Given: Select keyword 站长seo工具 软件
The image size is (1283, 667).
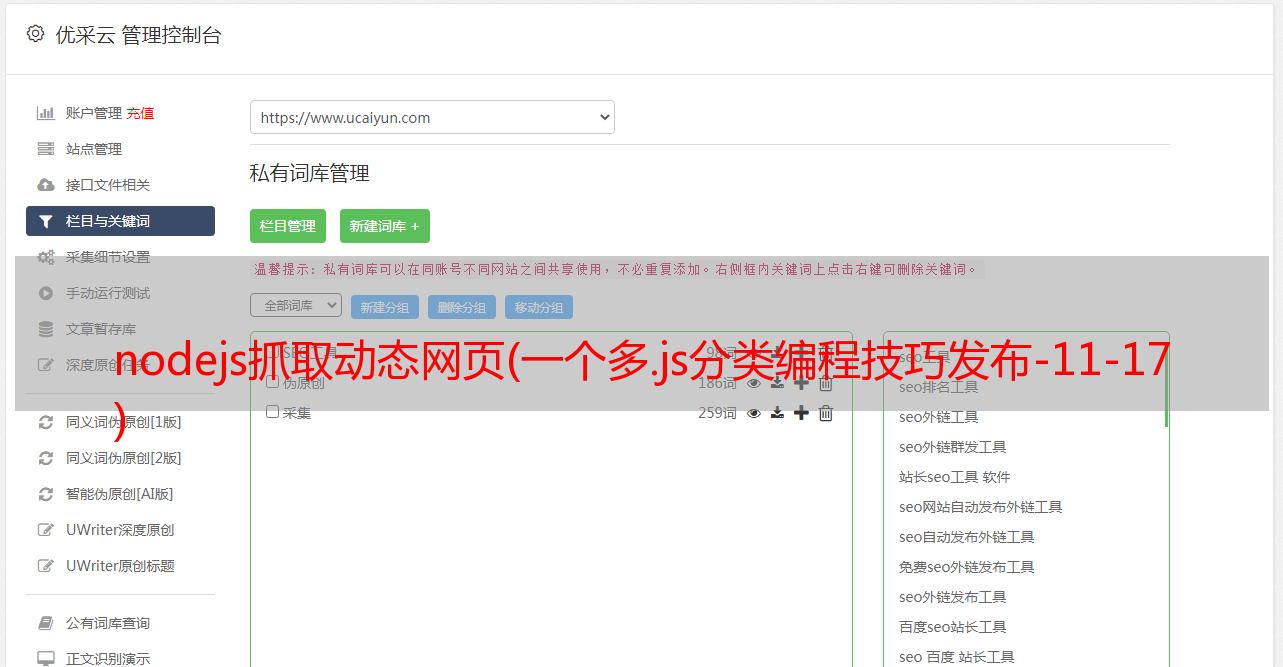Looking at the screenshot, I should [955, 477].
